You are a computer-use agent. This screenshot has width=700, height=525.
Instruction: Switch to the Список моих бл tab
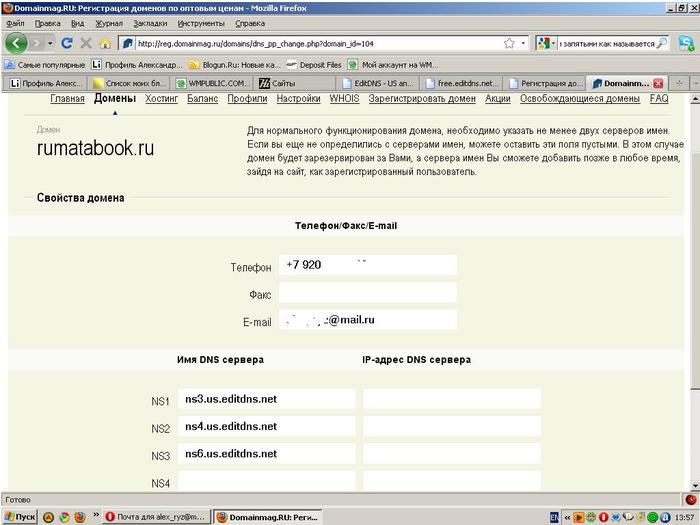coord(129,83)
